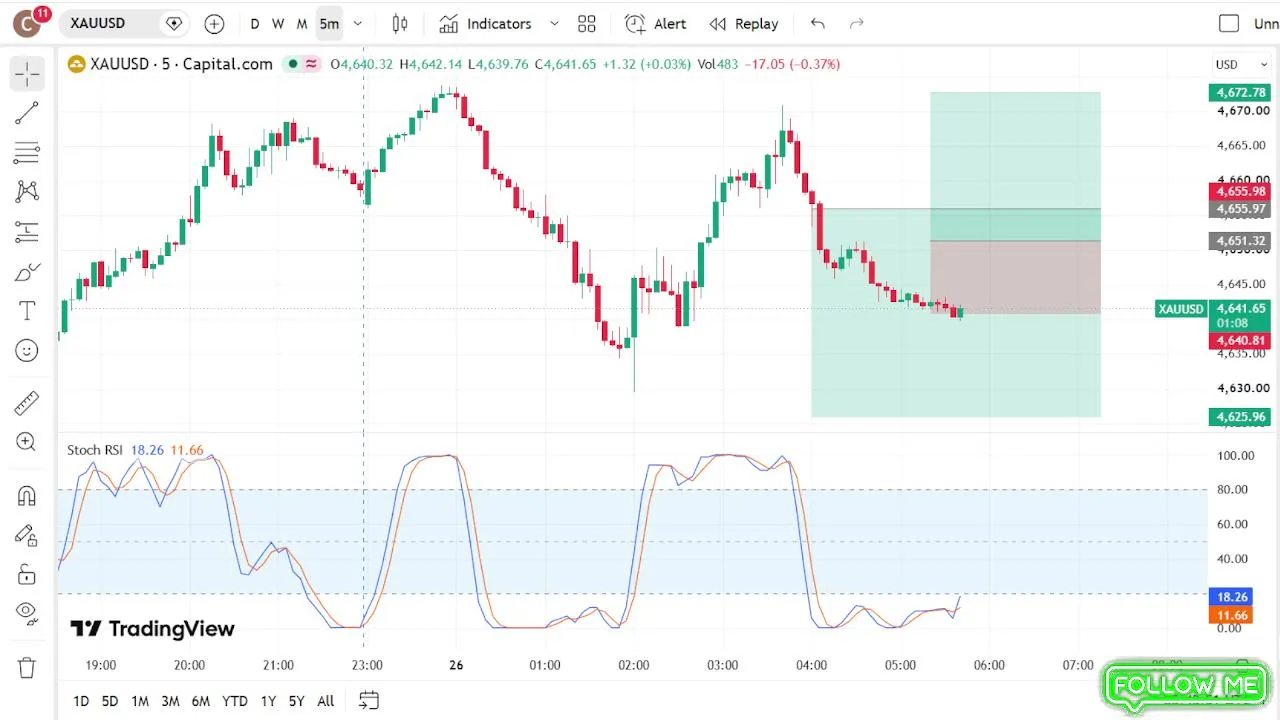Activate the zoom in tool
The image size is (1280, 720).
click(x=27, y=443)
